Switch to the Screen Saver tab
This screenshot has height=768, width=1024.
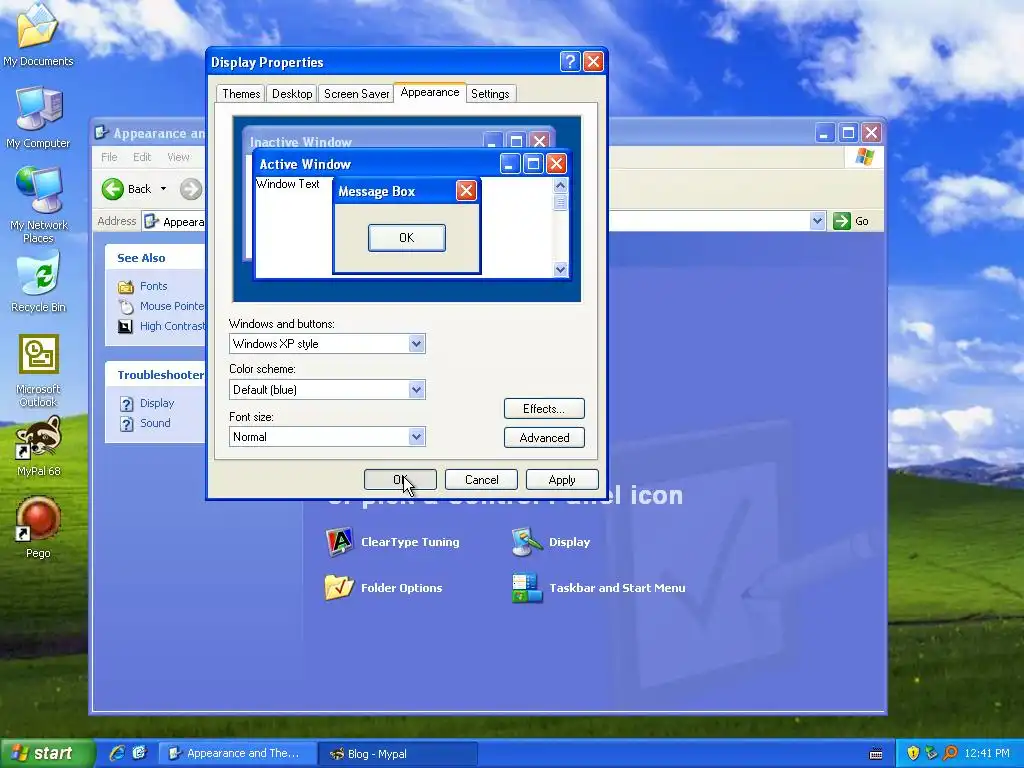pos(356,93)
